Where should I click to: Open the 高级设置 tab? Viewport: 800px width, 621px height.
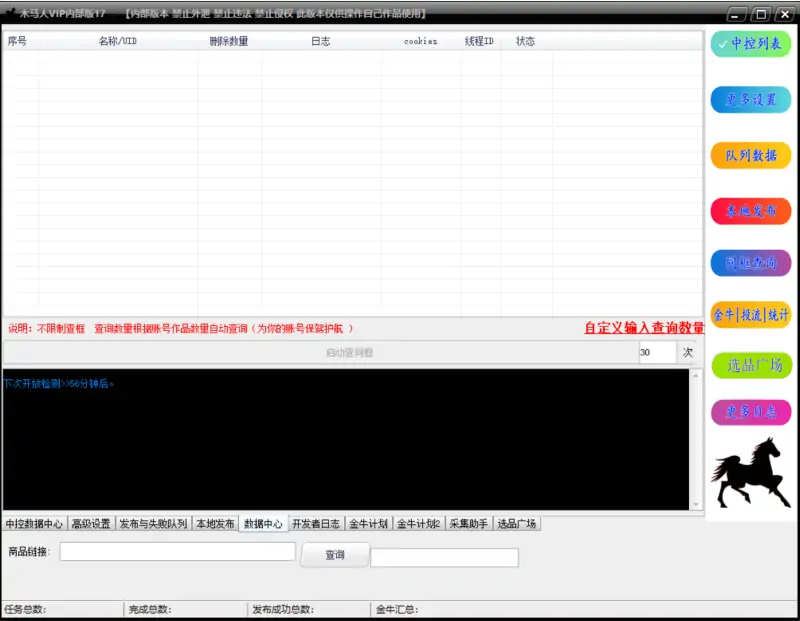pyautogui.click(x=90, y=524)
